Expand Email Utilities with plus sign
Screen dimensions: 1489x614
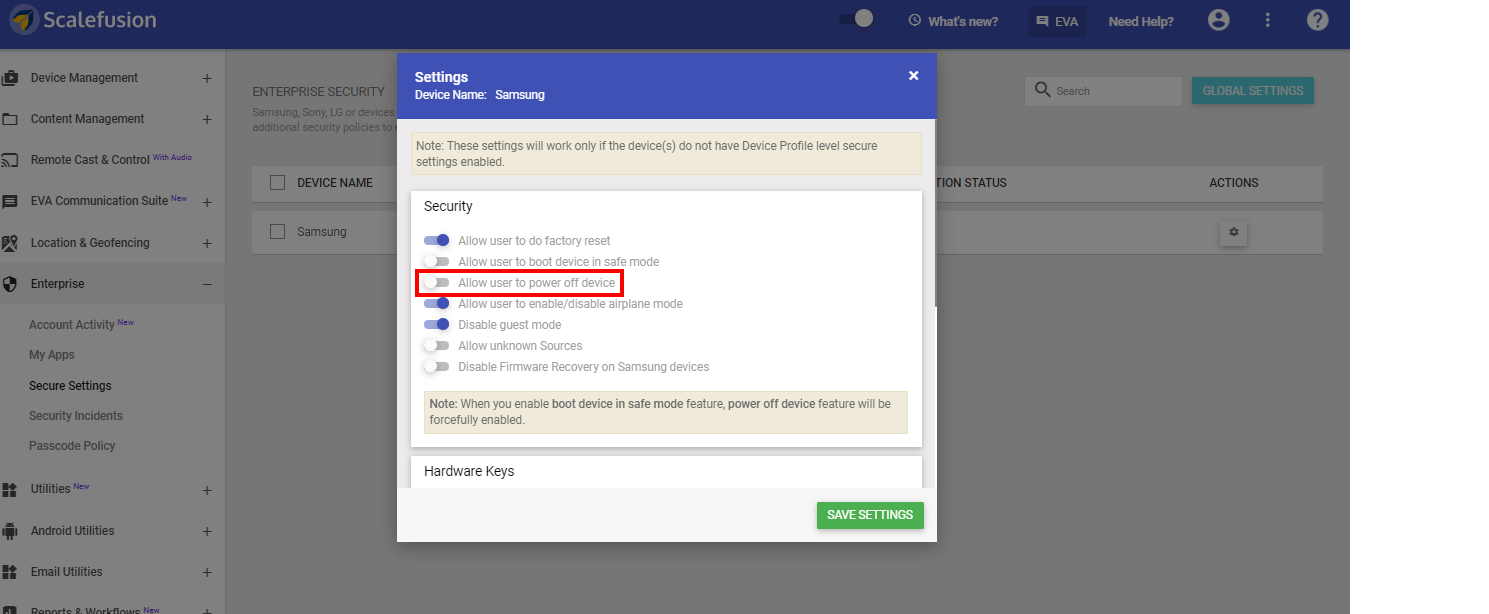pos(207,572)
